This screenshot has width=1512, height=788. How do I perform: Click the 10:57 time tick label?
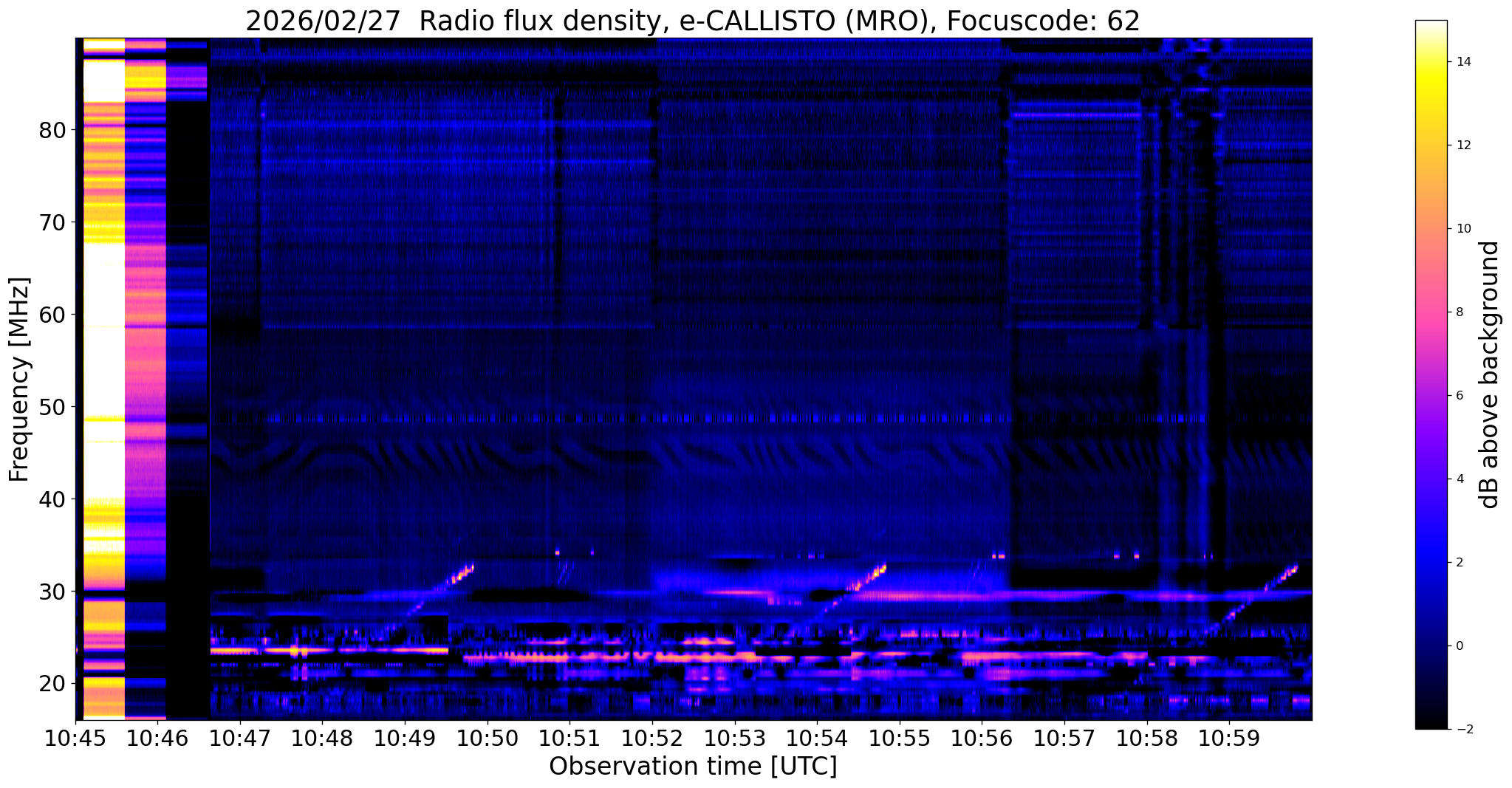[1064, 739]
